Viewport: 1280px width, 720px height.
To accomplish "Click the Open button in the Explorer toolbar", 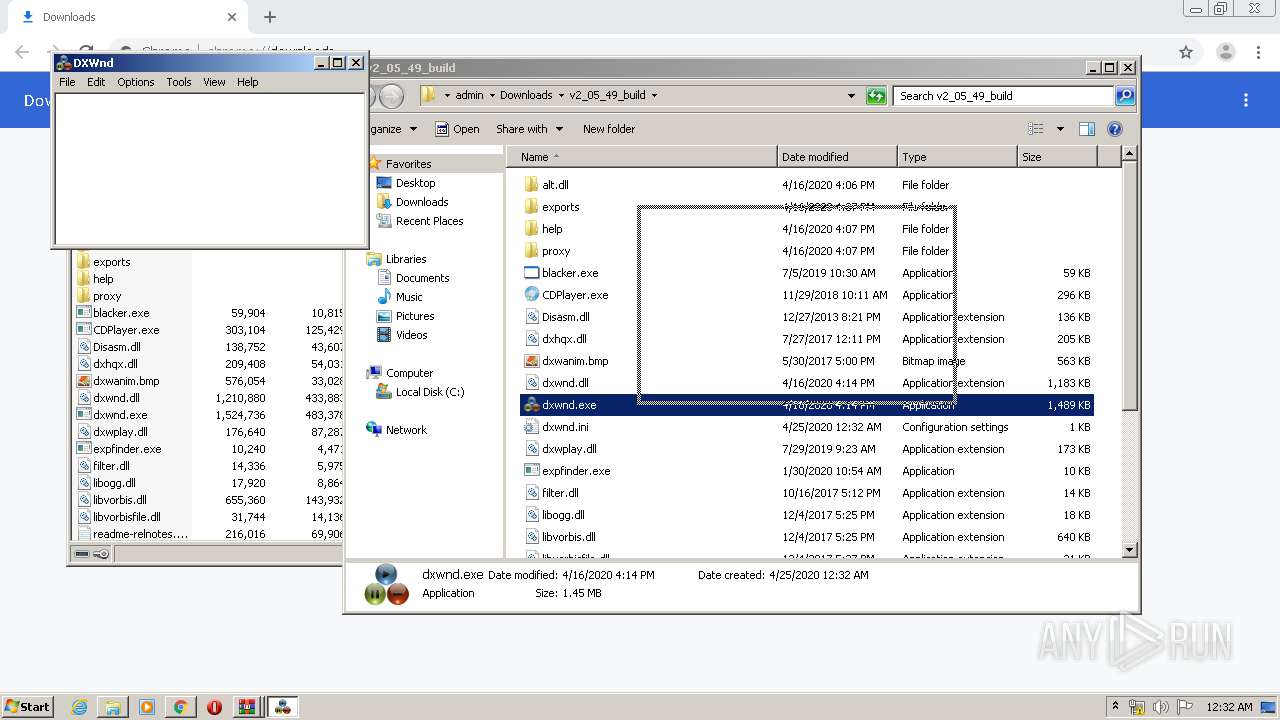I will (x=457, y=129).
